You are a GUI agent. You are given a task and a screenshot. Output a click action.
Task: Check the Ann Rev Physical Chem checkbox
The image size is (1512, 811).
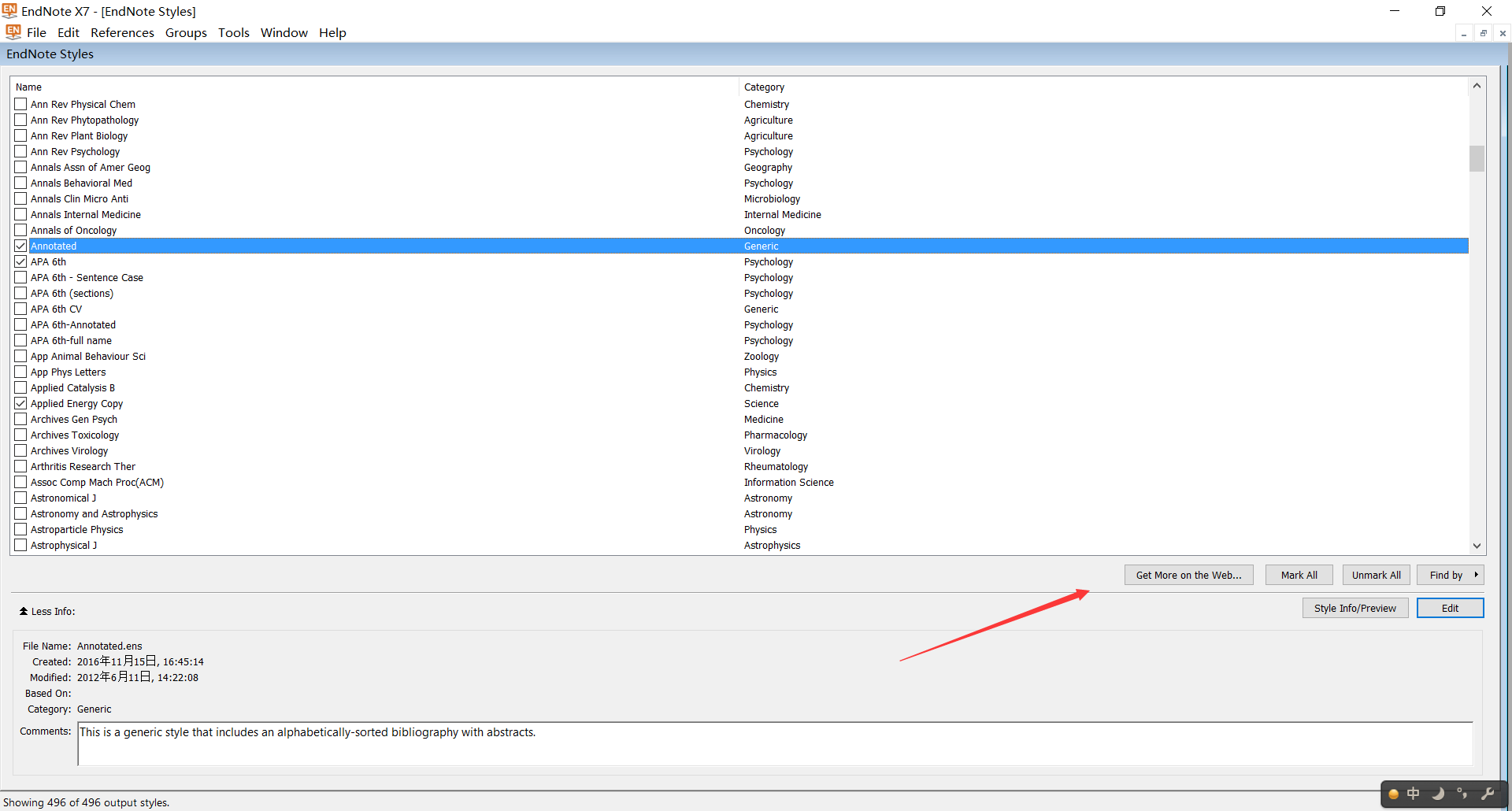click(x=20, y=104)
